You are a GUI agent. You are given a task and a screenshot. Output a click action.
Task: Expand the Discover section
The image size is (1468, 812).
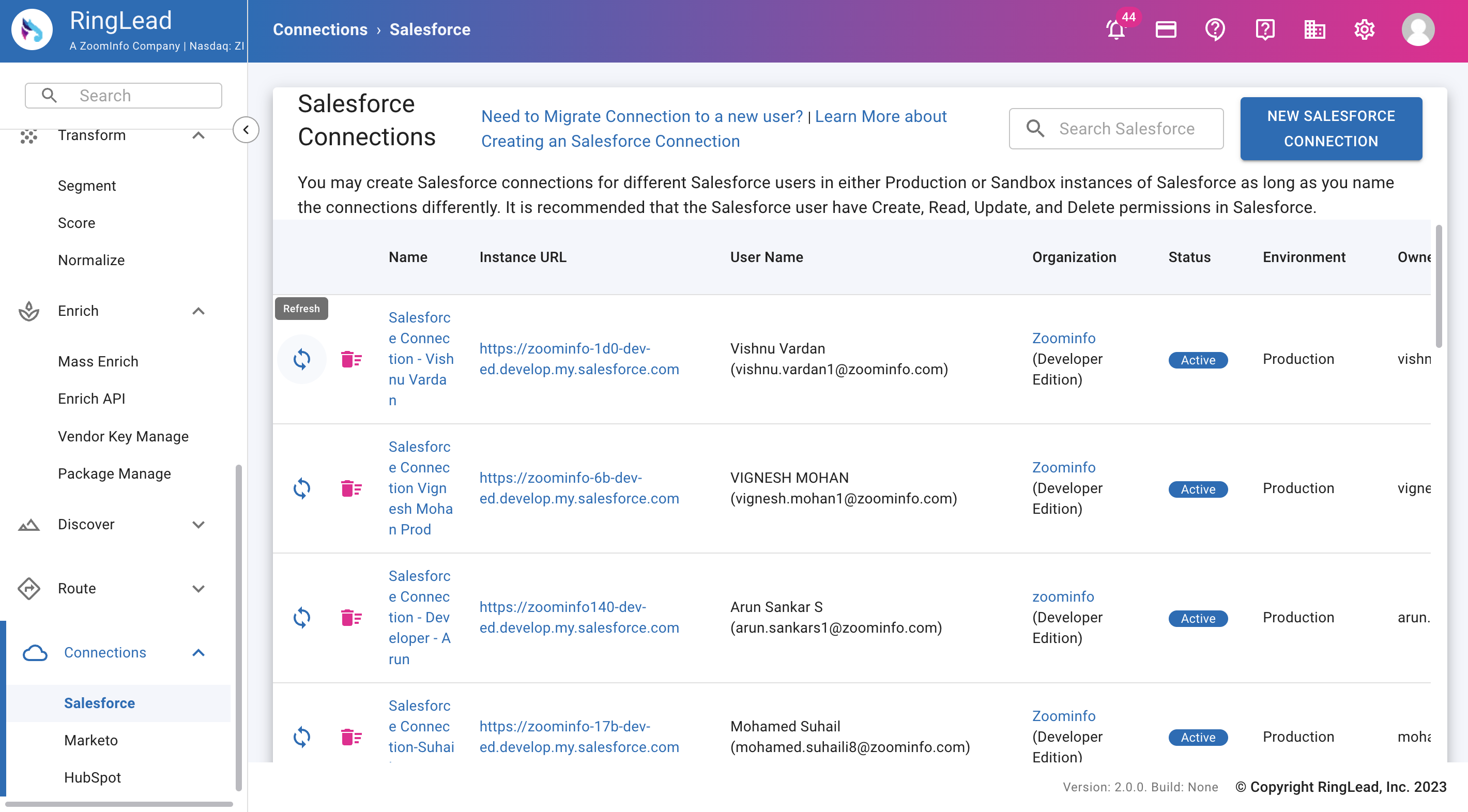pos(198,525)
